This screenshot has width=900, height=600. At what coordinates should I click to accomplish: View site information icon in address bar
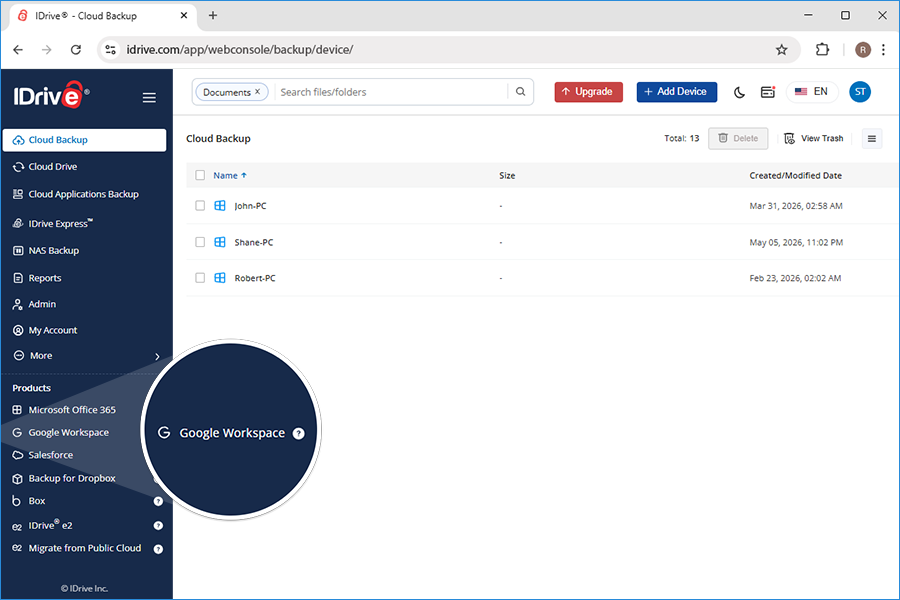[x=111, y=50]
